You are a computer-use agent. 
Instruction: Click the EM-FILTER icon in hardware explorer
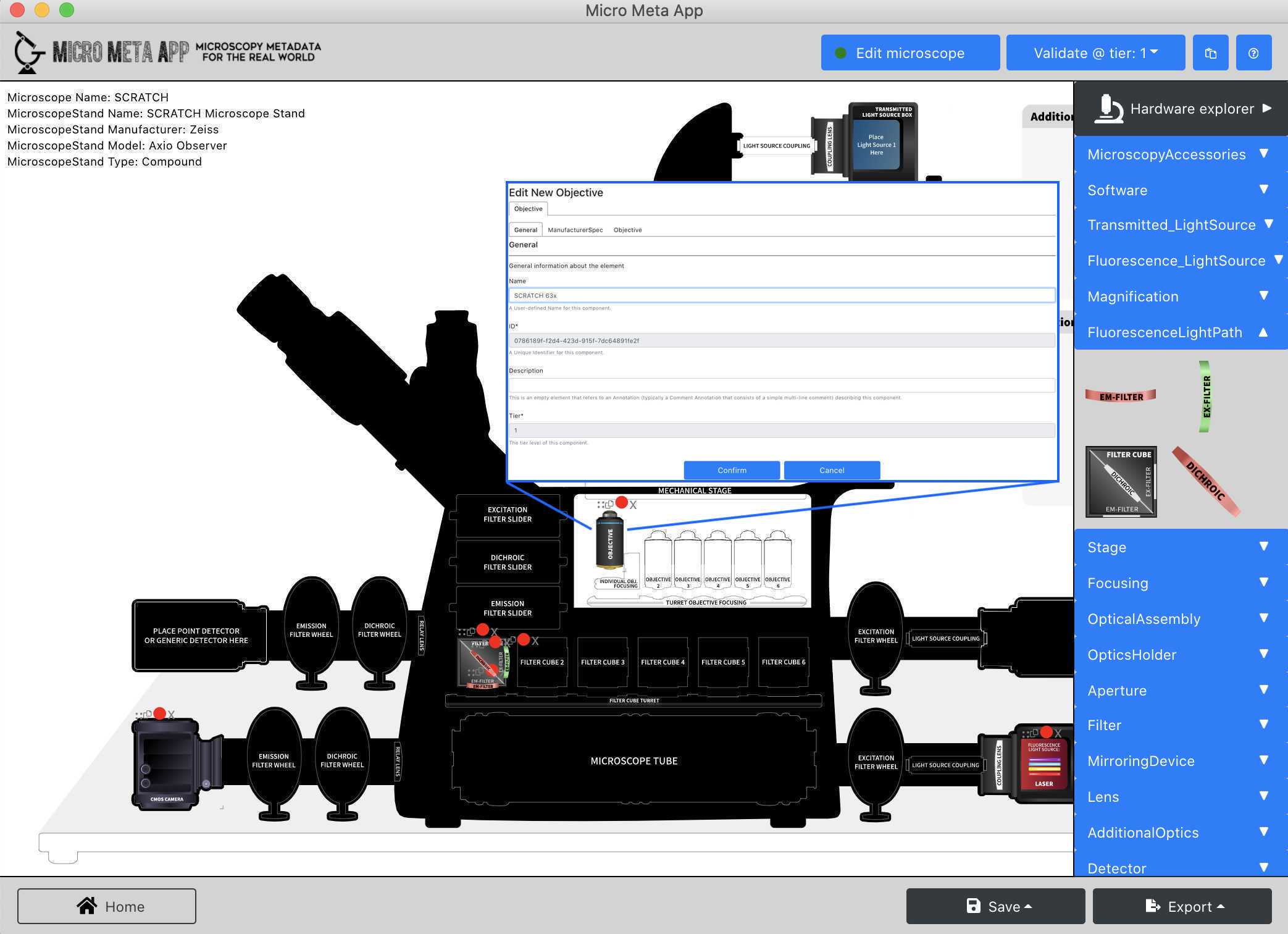(x=1121, y=396)
